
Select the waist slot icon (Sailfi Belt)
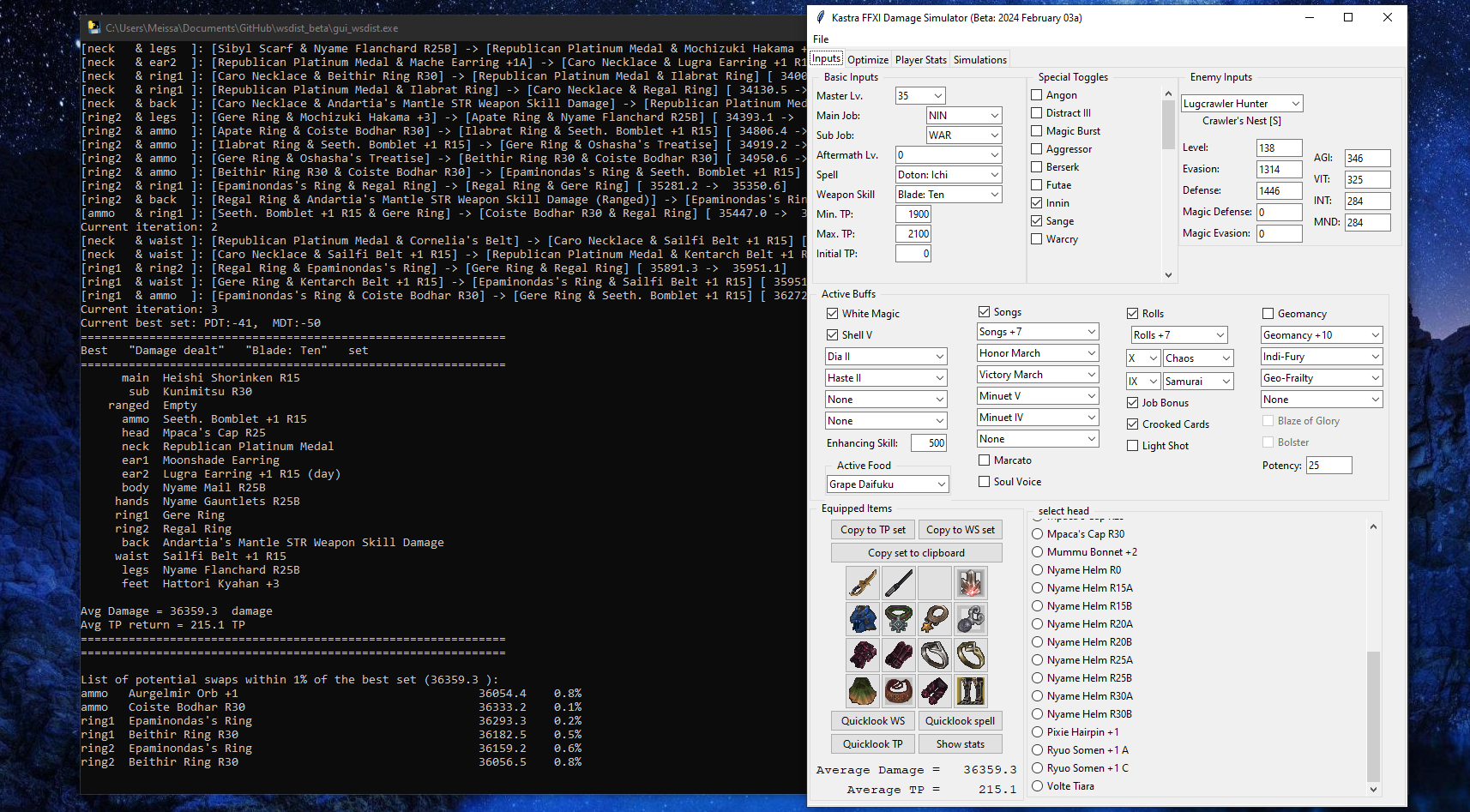[899, 691]
